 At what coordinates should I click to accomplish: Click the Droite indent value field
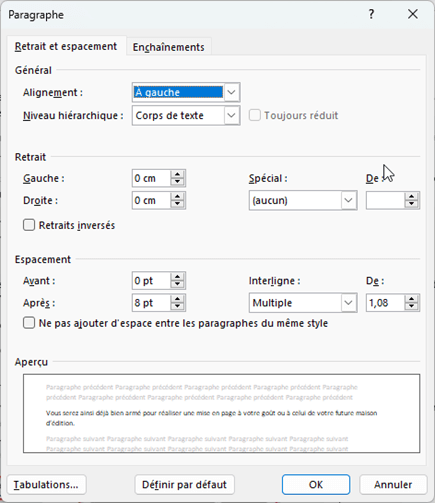pos(152,200)
